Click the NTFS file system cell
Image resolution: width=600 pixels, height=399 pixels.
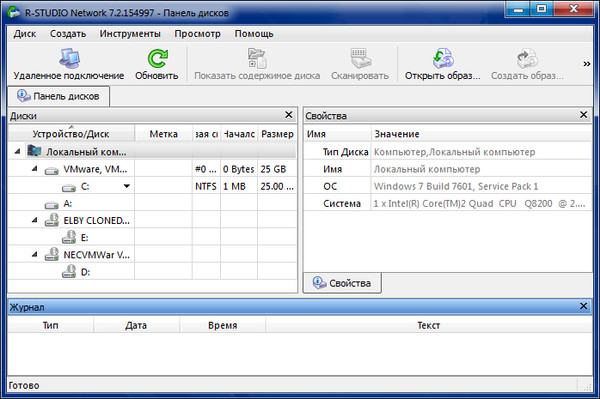coord(205,186)
